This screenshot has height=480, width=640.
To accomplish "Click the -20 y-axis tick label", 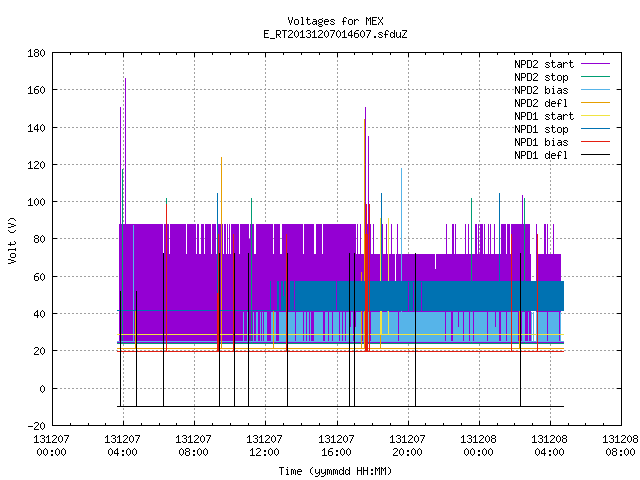I will point(36,426).
